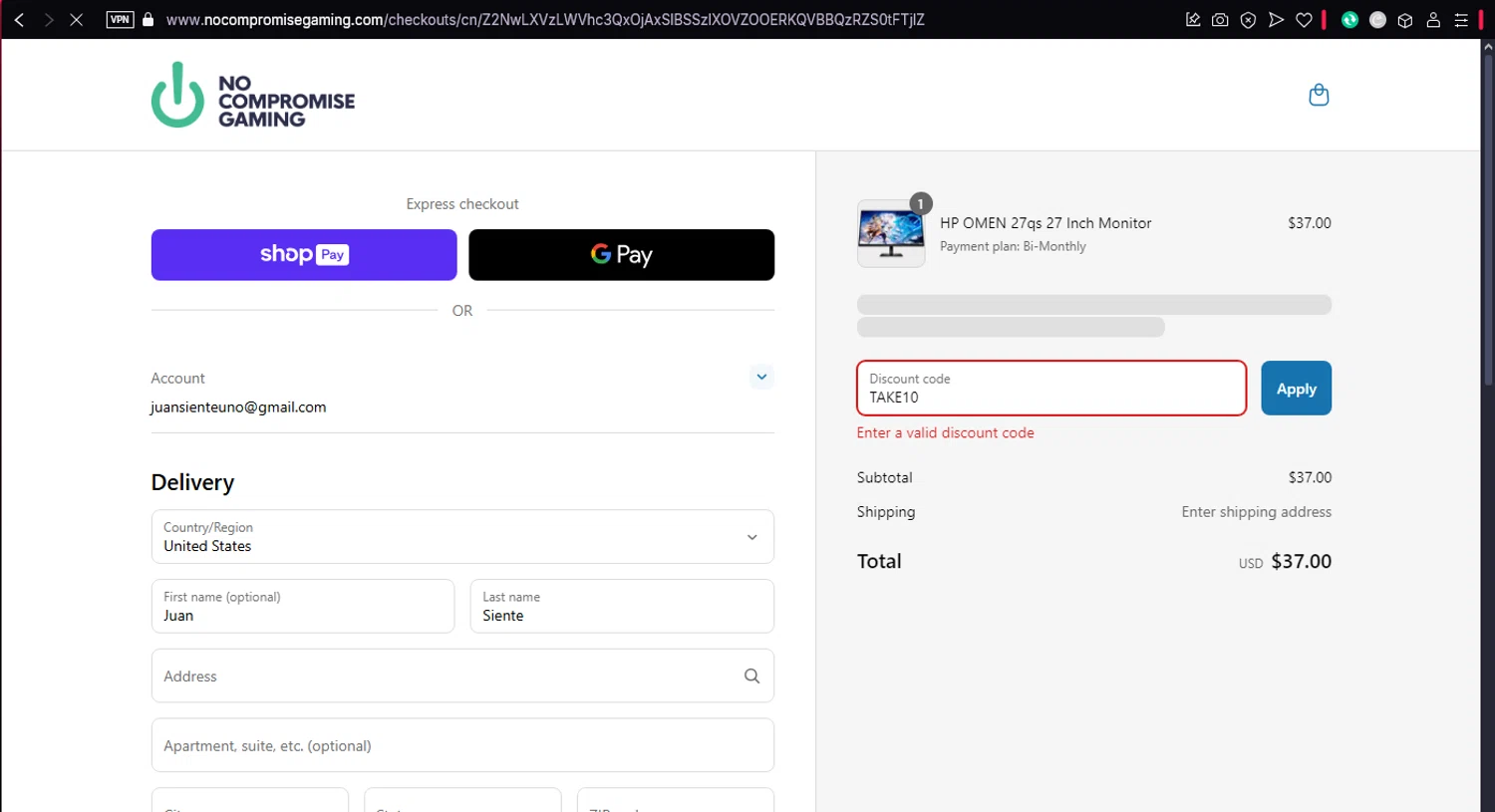Open the send (paper plane) icon
Image resolution: width=1495 pixels, height=812 pixels.
[x=1276, y=20]
